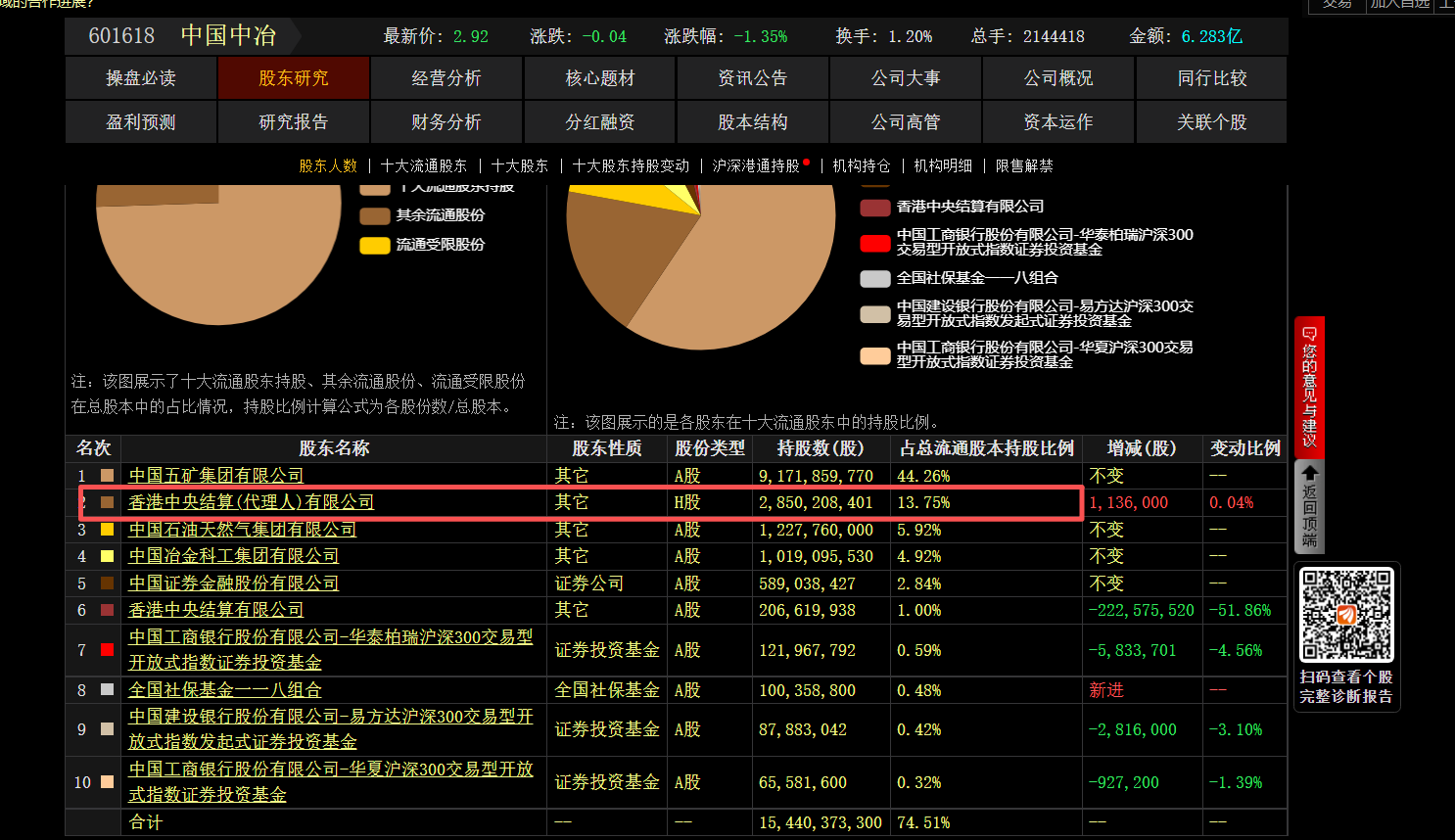
Task: Click the 全国社保基金一一八组合 legend swatch
Action: [x=875, y=279]
